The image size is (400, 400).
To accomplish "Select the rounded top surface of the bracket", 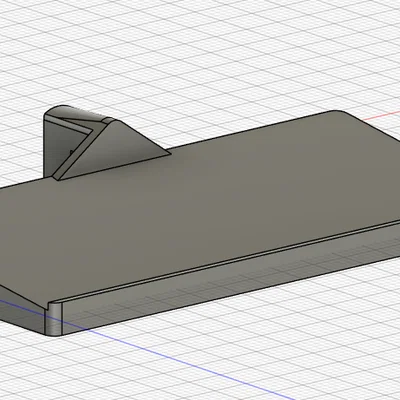I will tap(78, 113).
